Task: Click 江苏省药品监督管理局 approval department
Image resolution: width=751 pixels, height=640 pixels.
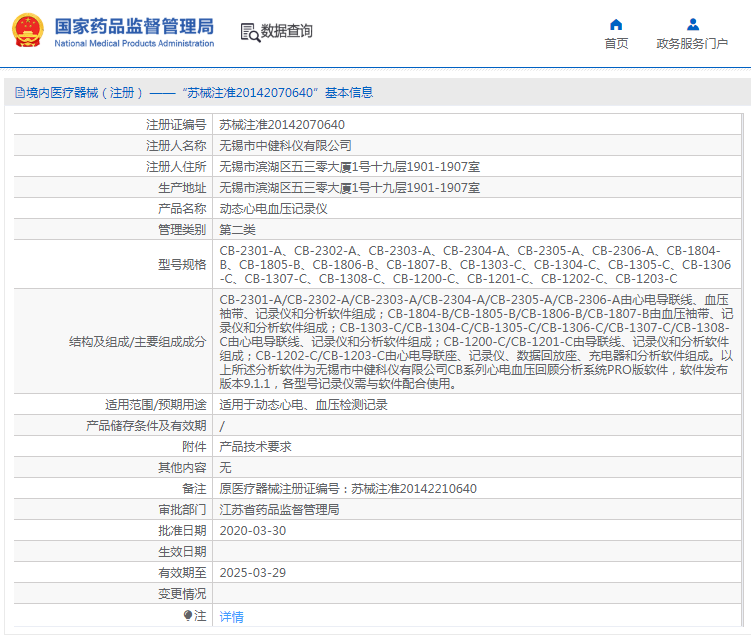Action: click(x=279, y=510)
